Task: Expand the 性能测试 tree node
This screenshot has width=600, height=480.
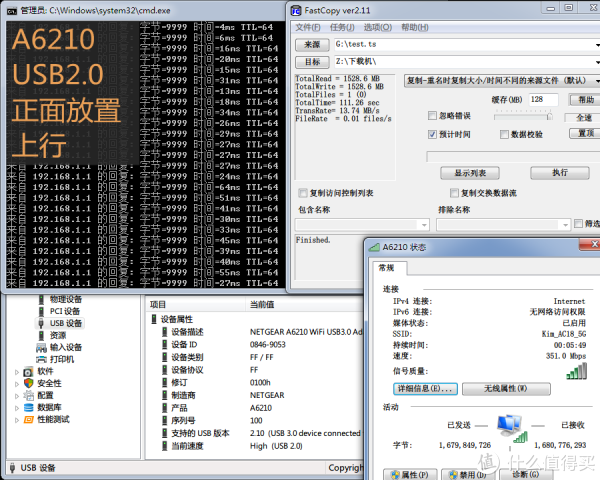Action: pos(16,420)
